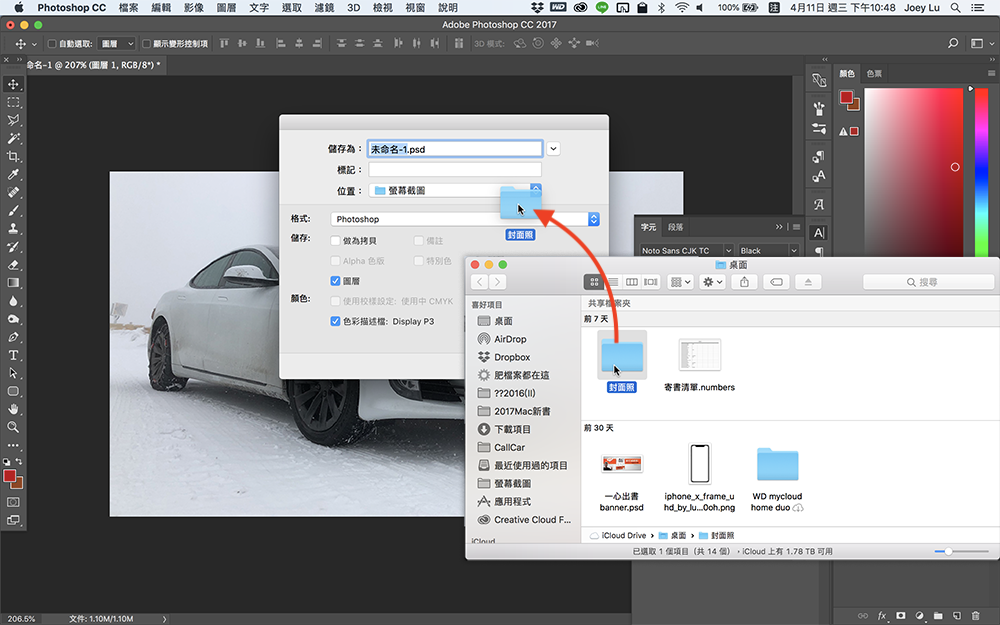This screenshot has height=625, width=1000.
Task: Select the Healing Brush tool
Action: click(13, 192)
